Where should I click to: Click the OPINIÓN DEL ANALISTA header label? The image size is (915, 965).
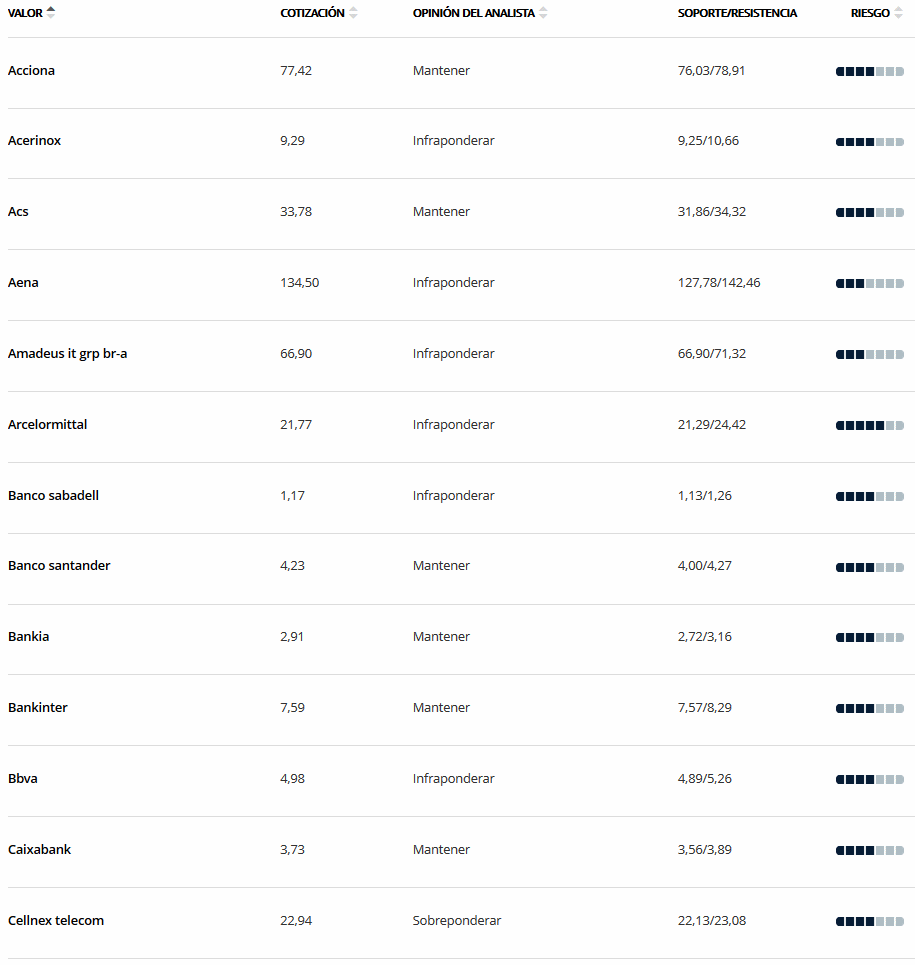pyautogui.click(x=474, y=13)
